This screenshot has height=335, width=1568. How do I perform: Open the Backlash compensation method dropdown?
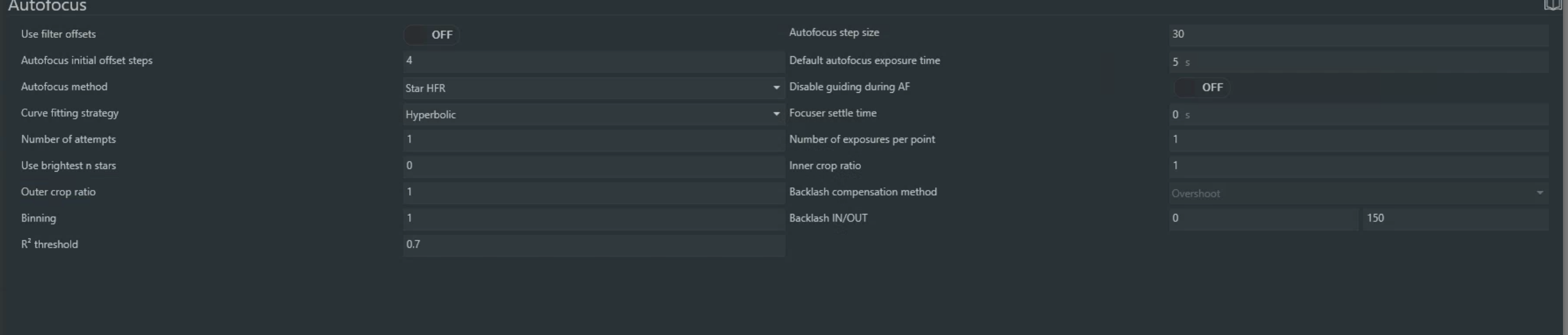[1357, 193]
